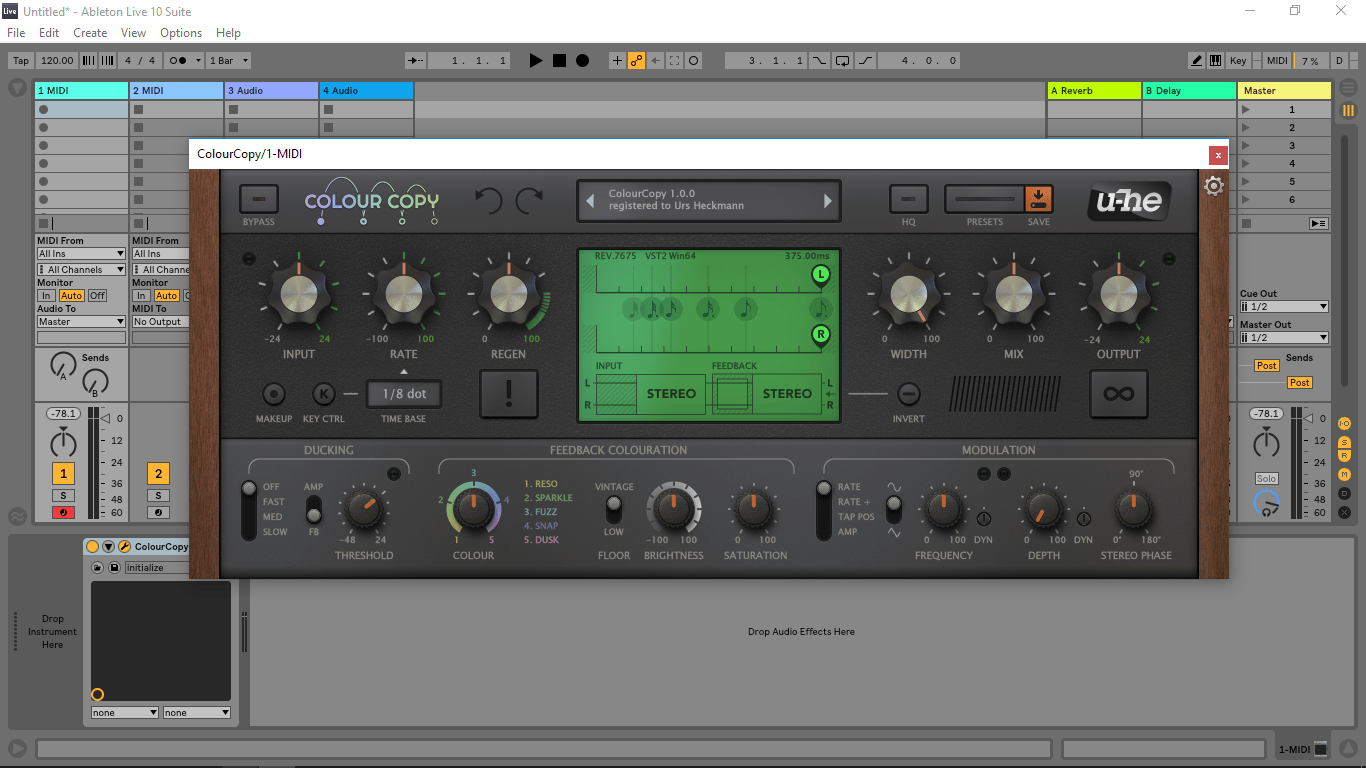Image resolution: width=1366 pixels, height=768 pixels.
Task: Click the Key map mode button
Action: [x=1238, y=61]
